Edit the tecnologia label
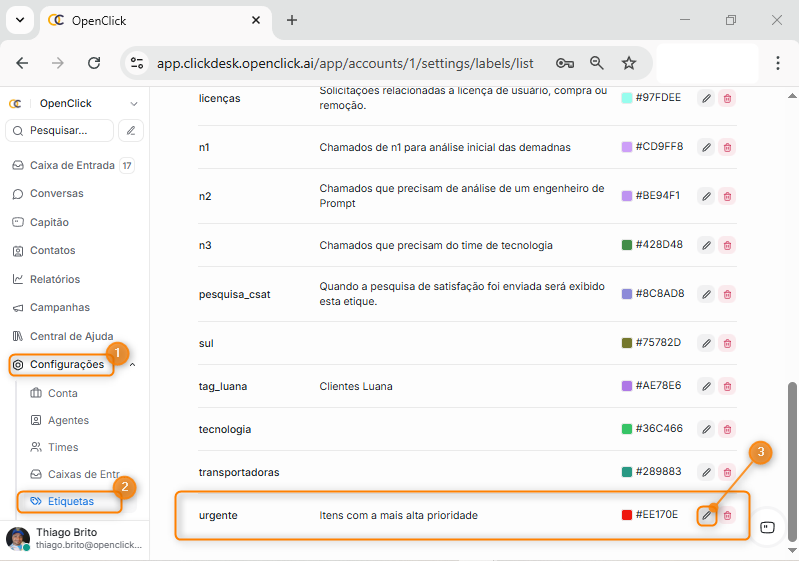This screenshot has height=561, width=799. coord(706,429)
